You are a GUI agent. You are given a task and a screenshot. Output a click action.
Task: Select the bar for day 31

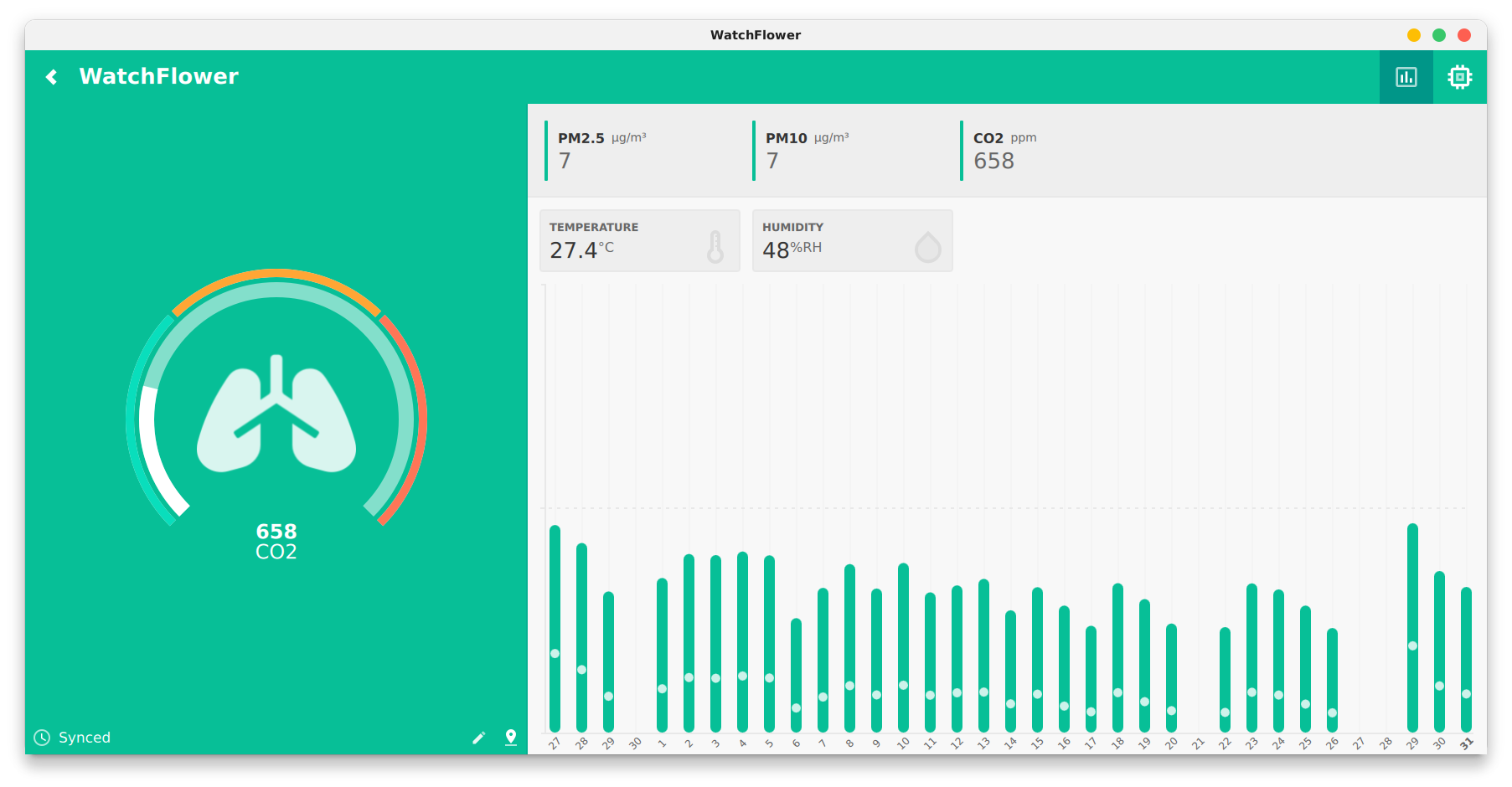(1466, 660)
